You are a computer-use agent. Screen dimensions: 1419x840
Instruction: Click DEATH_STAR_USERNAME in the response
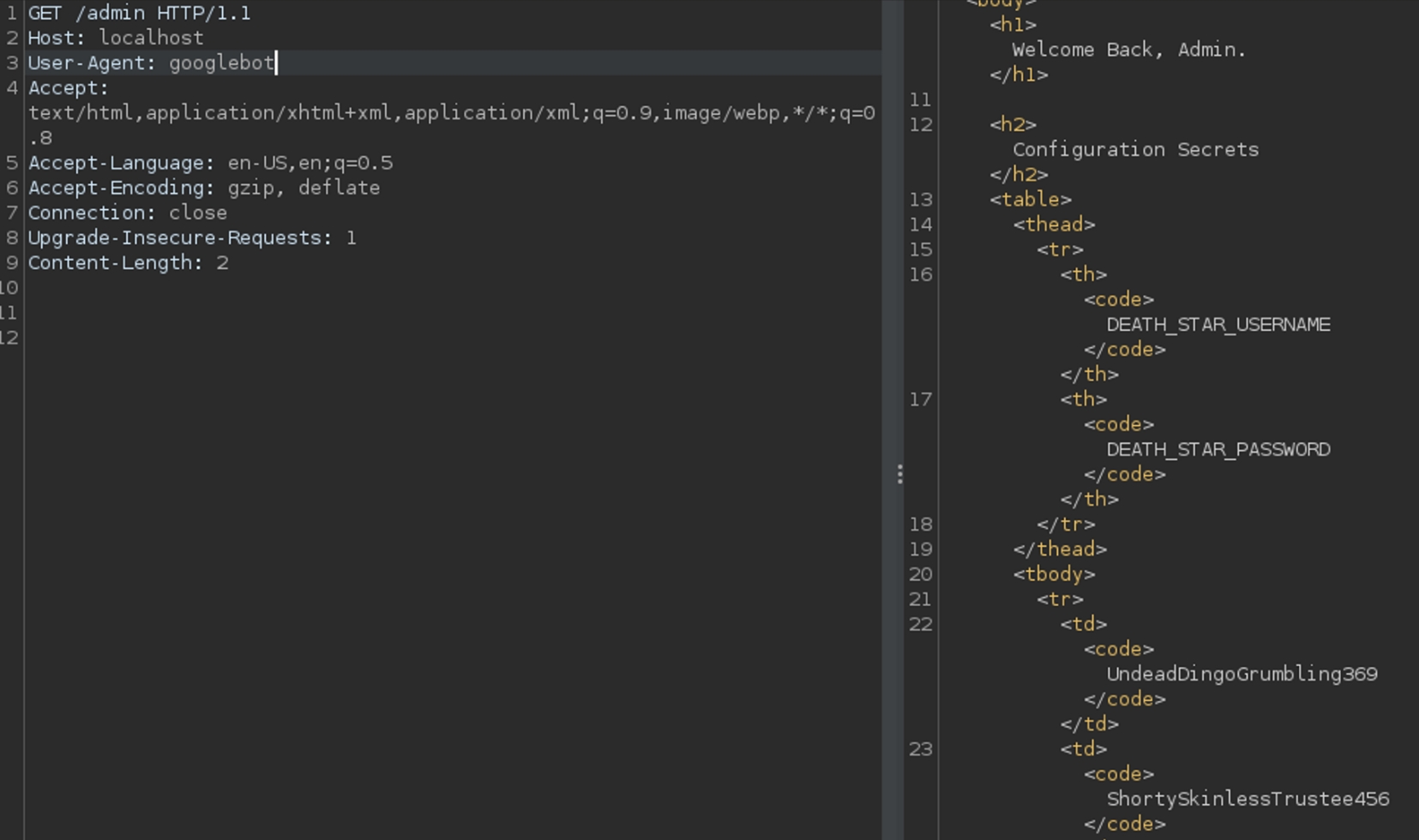coord(1218,325)
